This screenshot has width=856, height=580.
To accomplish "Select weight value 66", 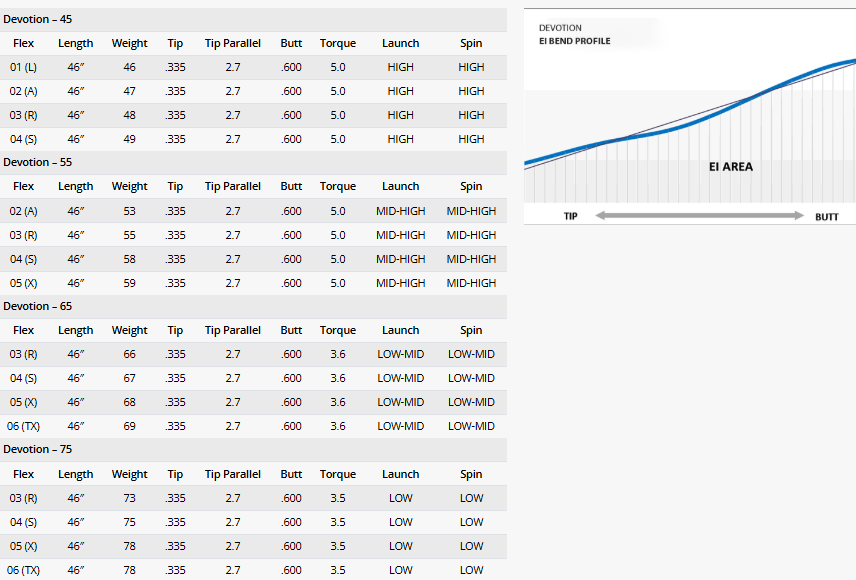I will point(129,354).
